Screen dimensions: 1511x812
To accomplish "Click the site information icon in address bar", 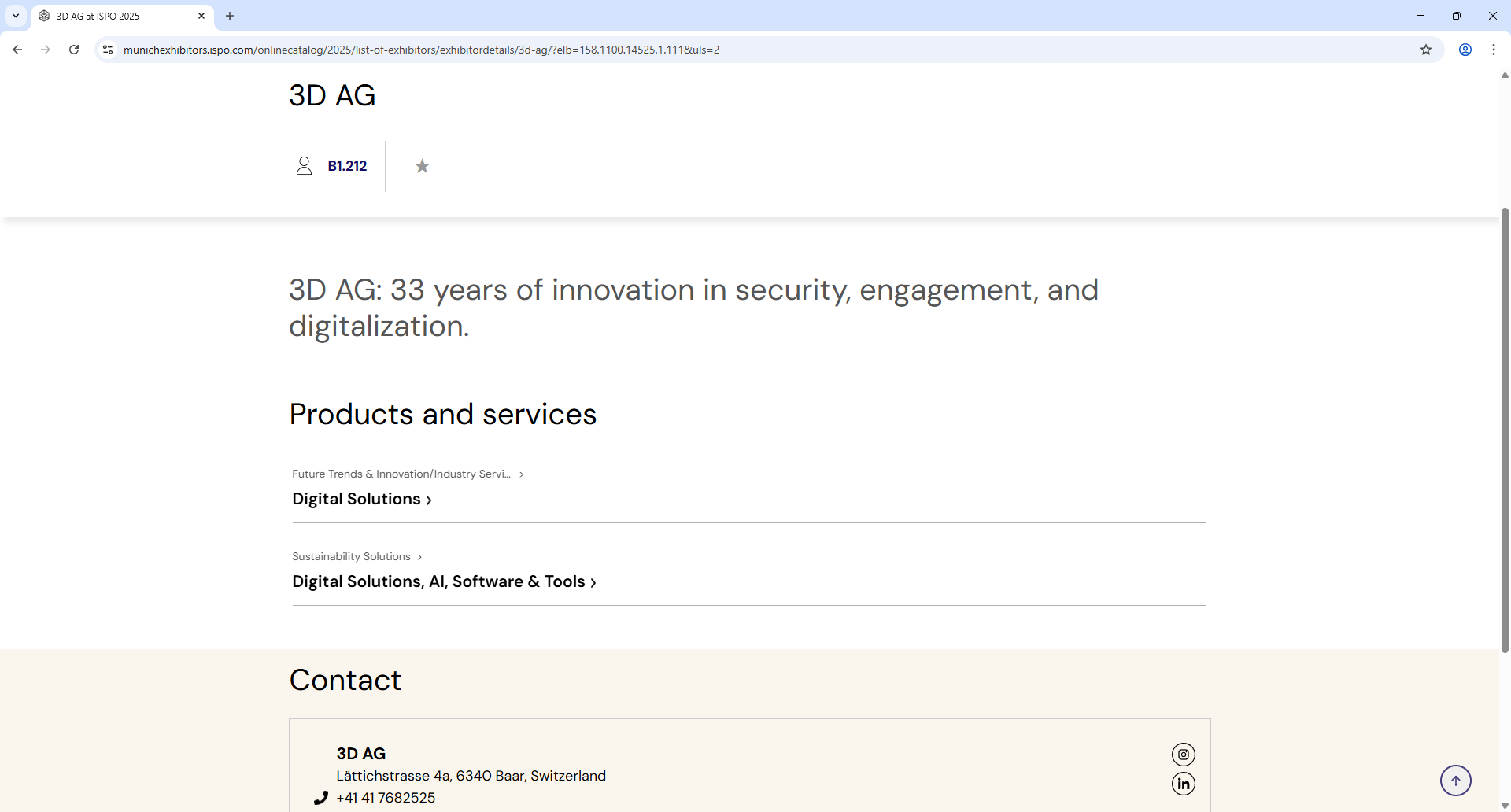I will (108, 50).
